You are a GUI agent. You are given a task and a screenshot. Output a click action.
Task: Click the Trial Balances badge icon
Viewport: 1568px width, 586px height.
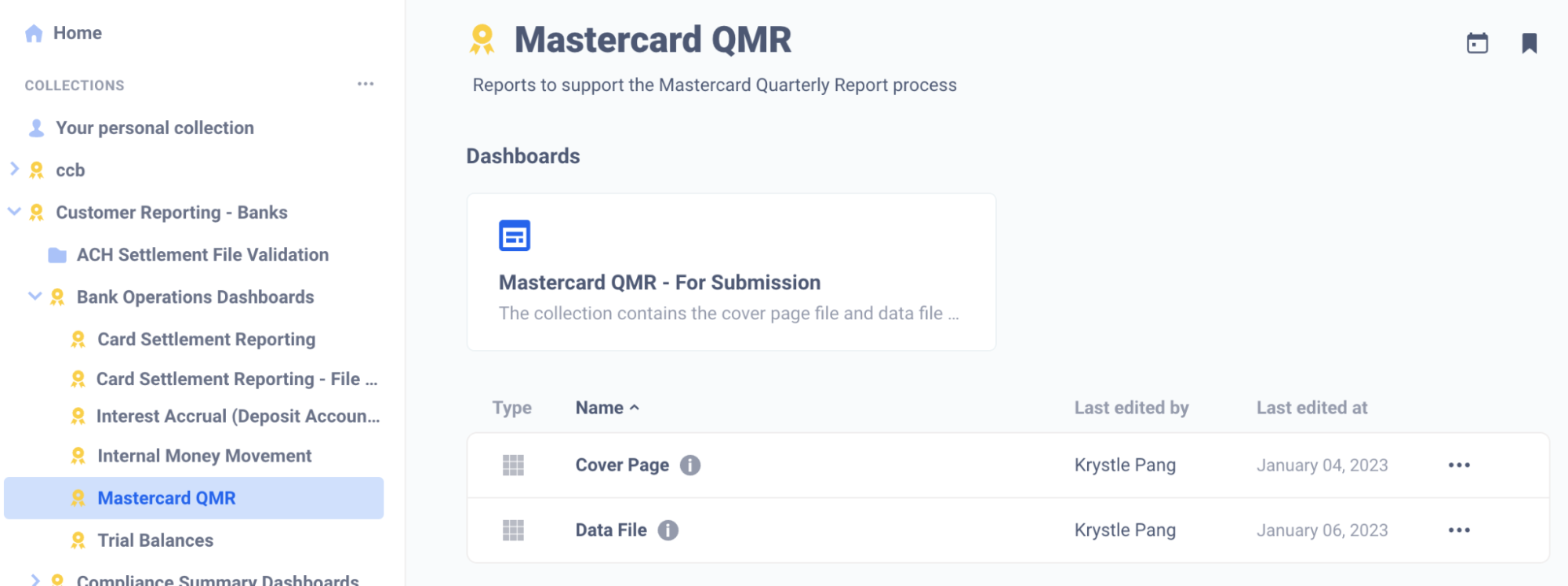78,541
